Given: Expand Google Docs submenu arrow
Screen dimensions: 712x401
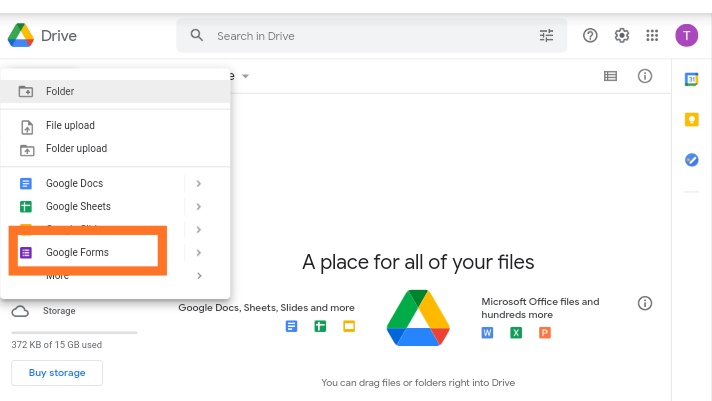Looking at the screenshot, I should coord(198,183).
